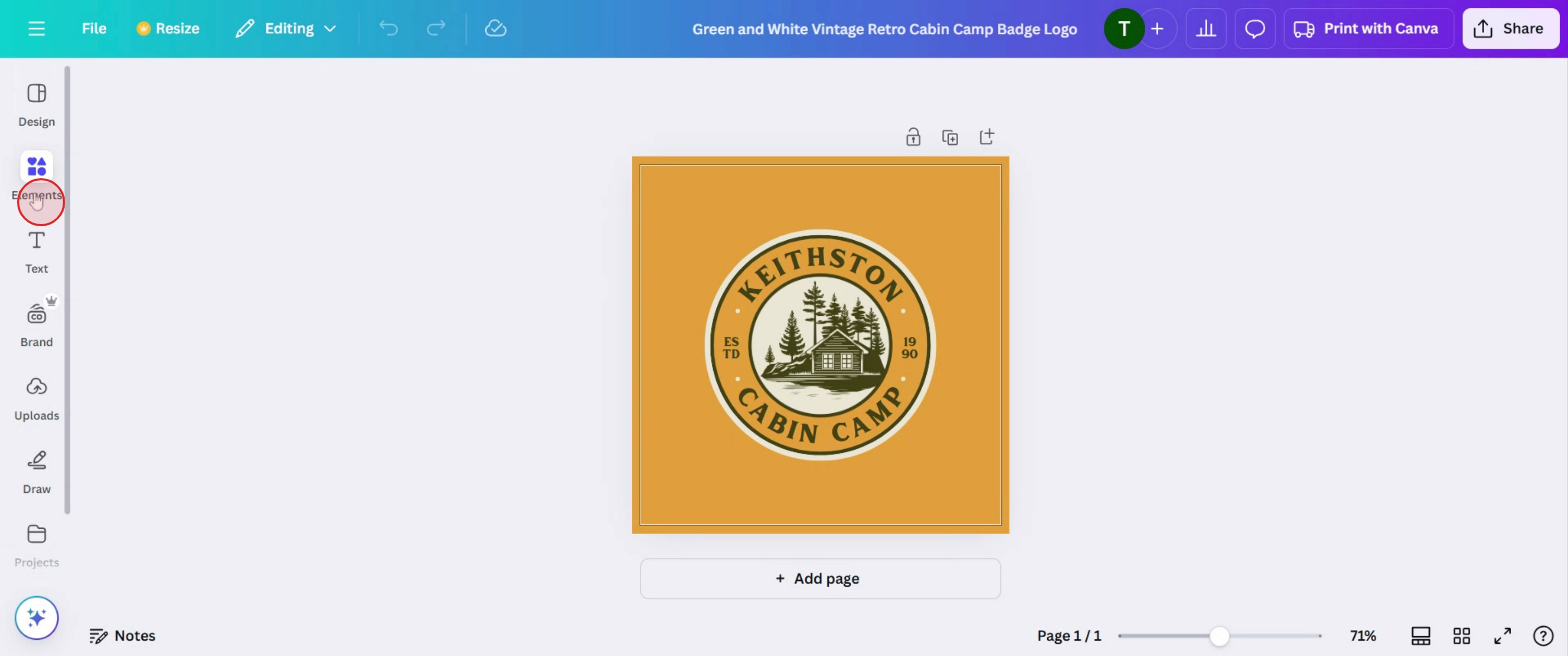Open the Canva AI assistant button
This screenshot has width=1568, height=656.
click(36, 617)
